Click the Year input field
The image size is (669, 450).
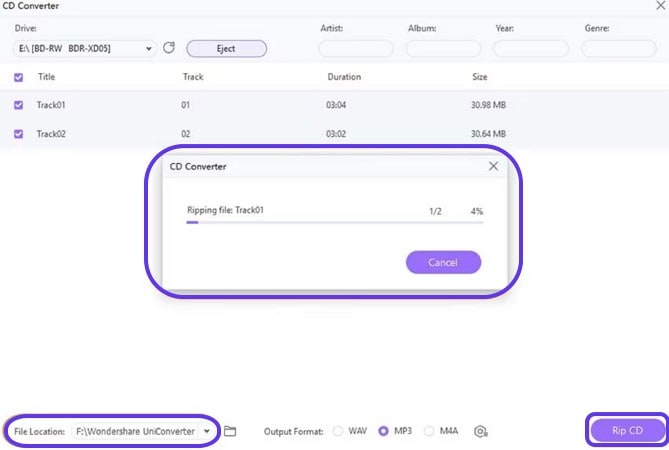531,49
